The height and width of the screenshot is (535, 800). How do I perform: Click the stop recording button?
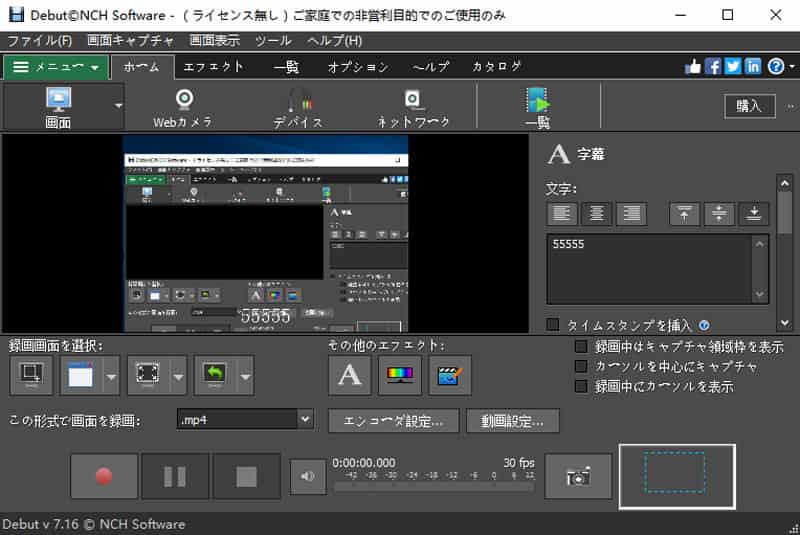pyautogui.click(x=246, y=476)
